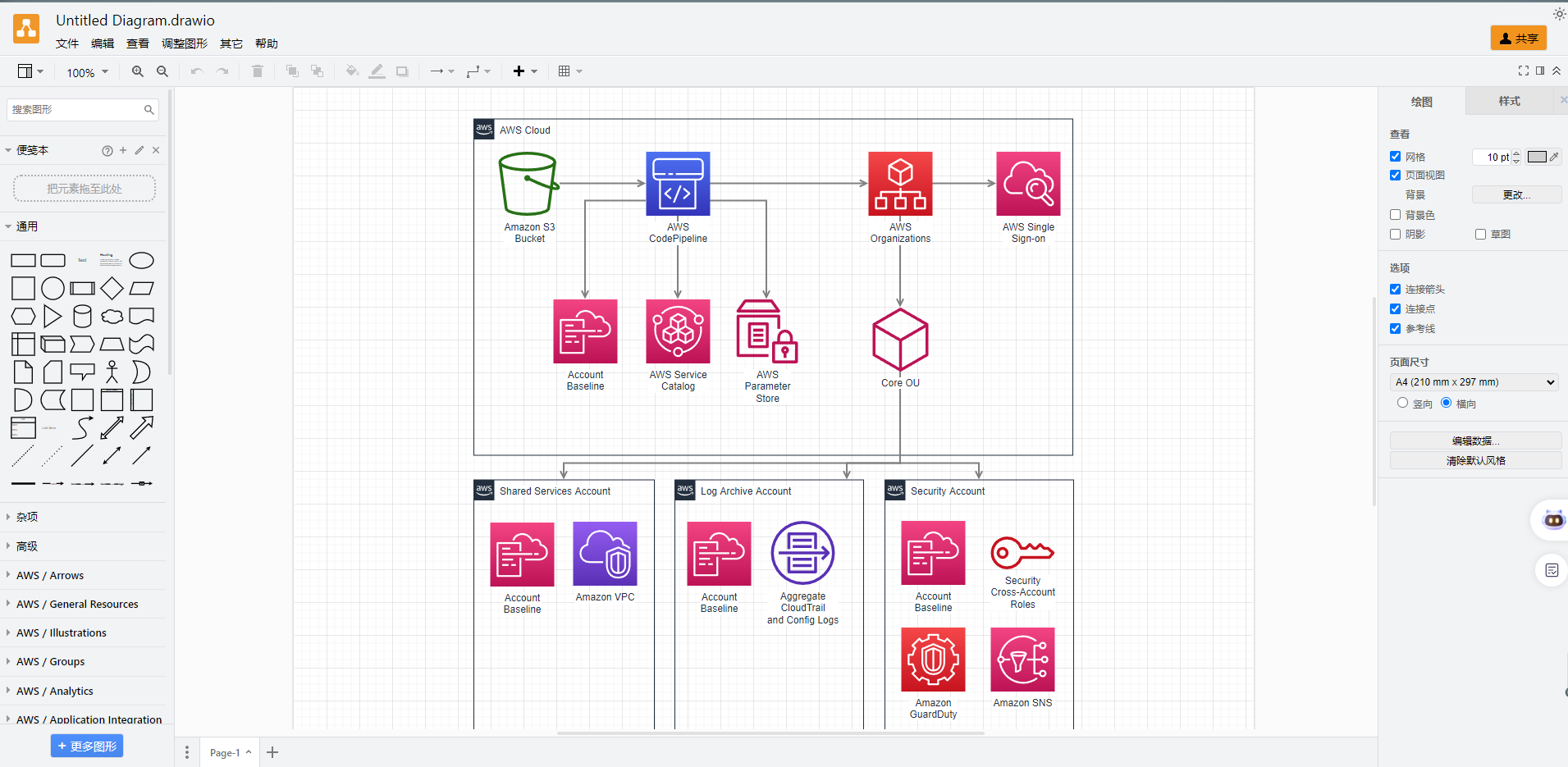1568x767 pixels.
Task: Click the appearance sun icon top right
Action: [1559, 14]
